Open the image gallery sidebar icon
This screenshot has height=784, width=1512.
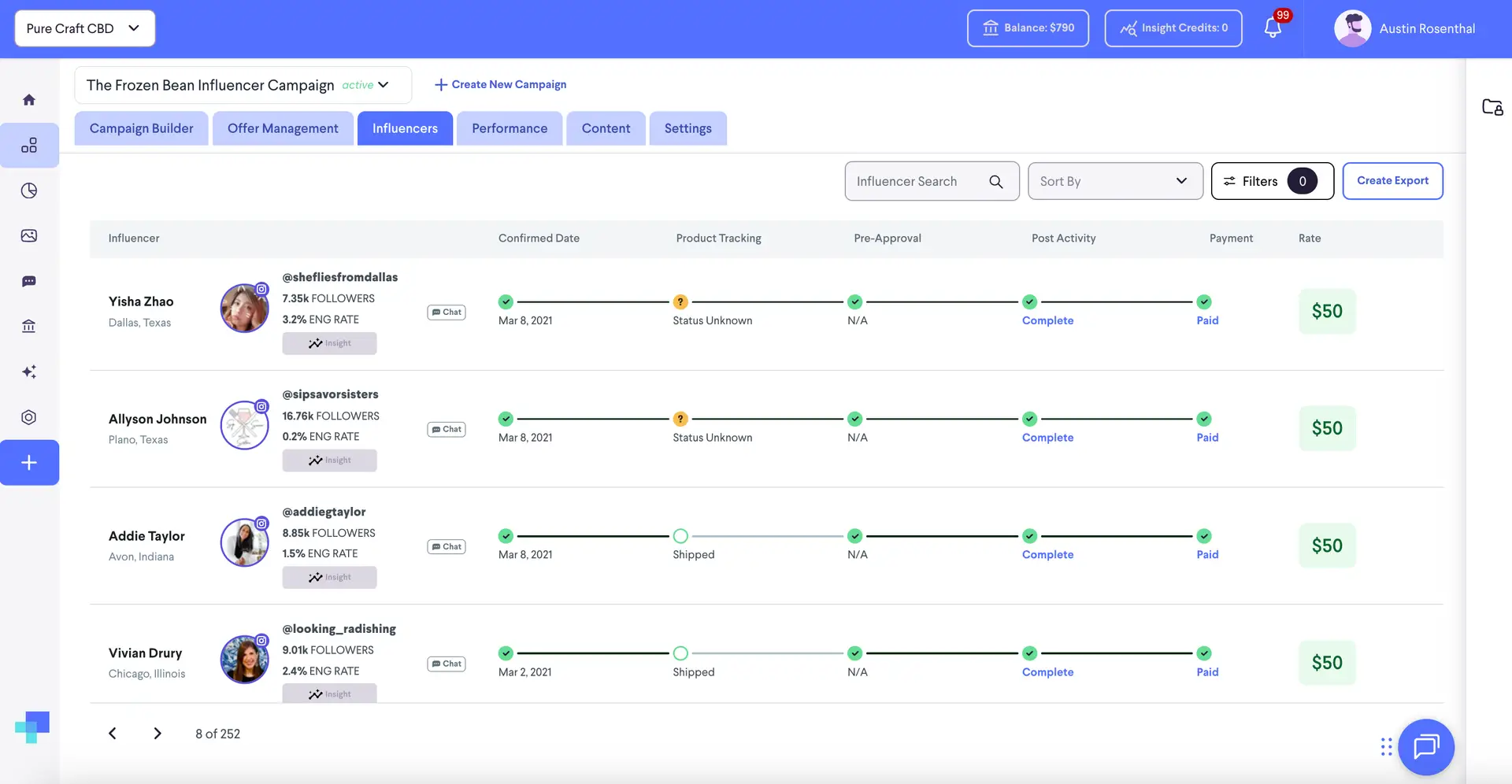tap(29, 236)
